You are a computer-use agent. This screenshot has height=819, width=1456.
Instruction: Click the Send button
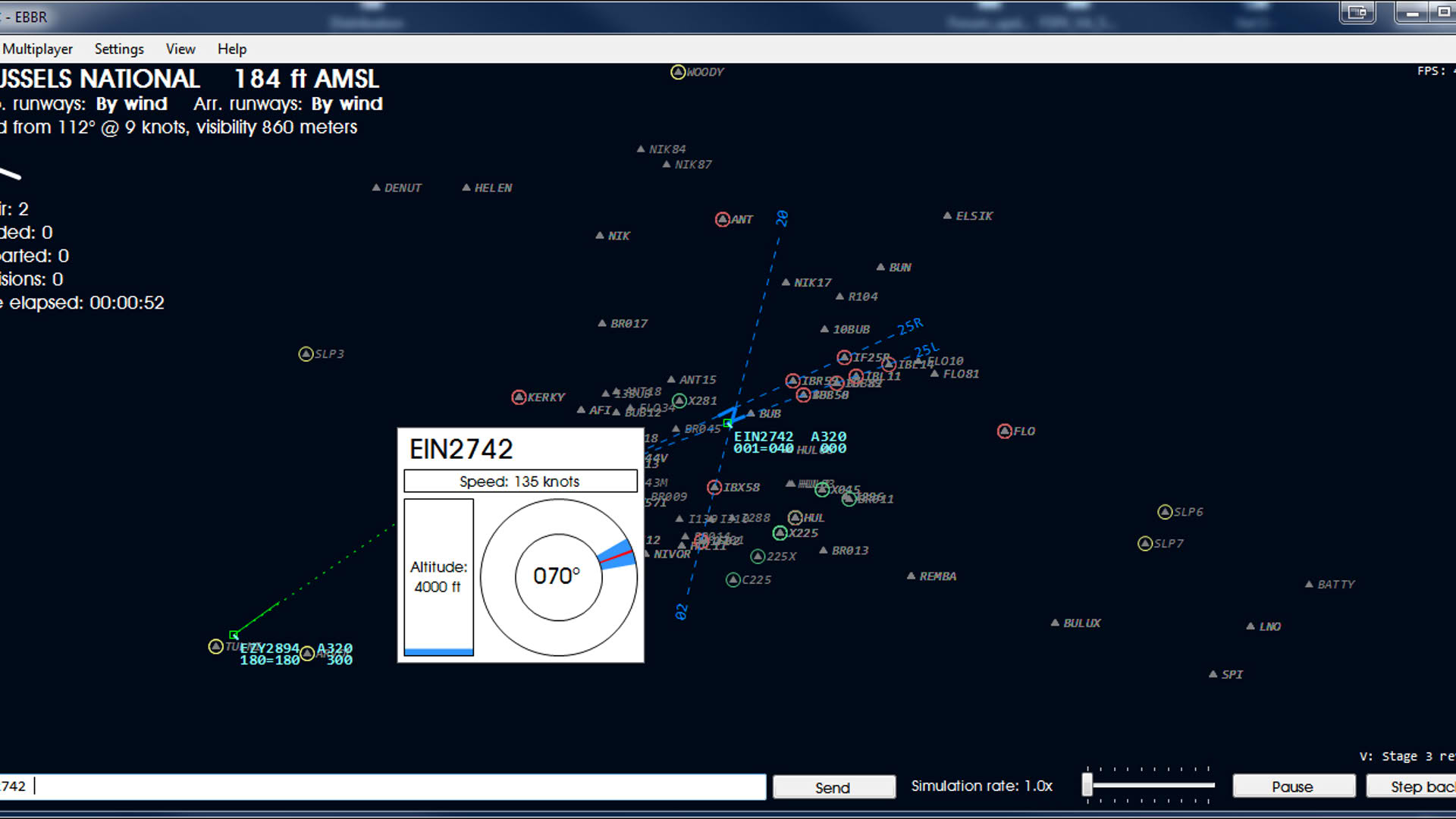tap(833, 787)
